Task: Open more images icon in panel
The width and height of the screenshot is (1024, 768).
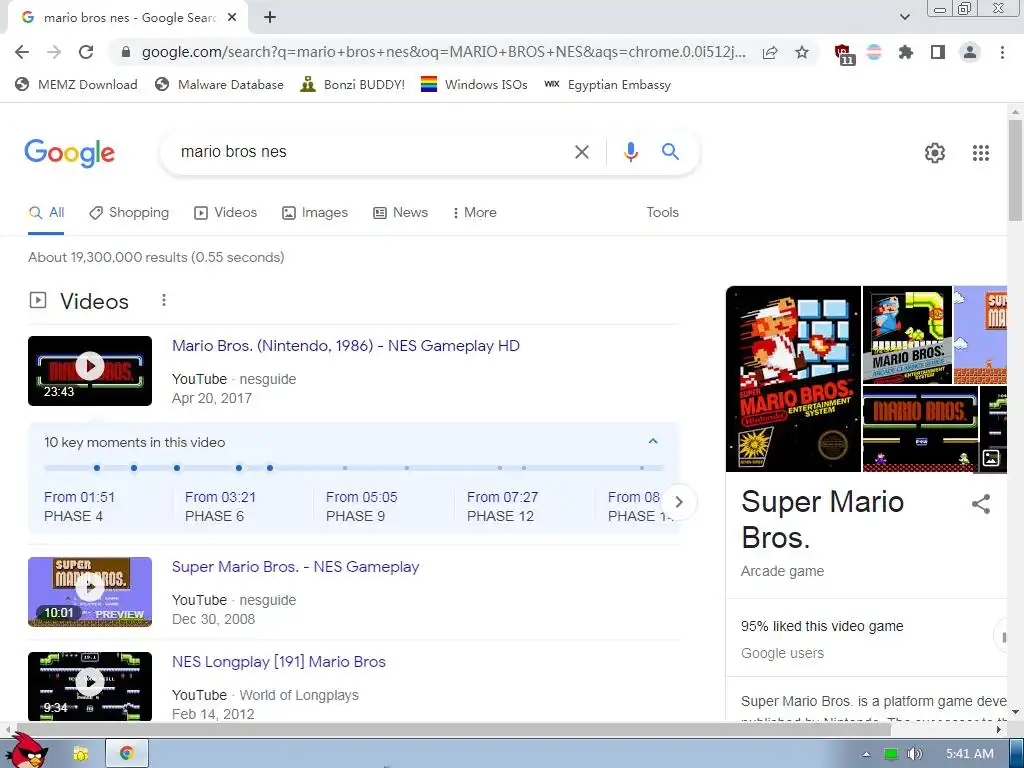Action: 991,458
